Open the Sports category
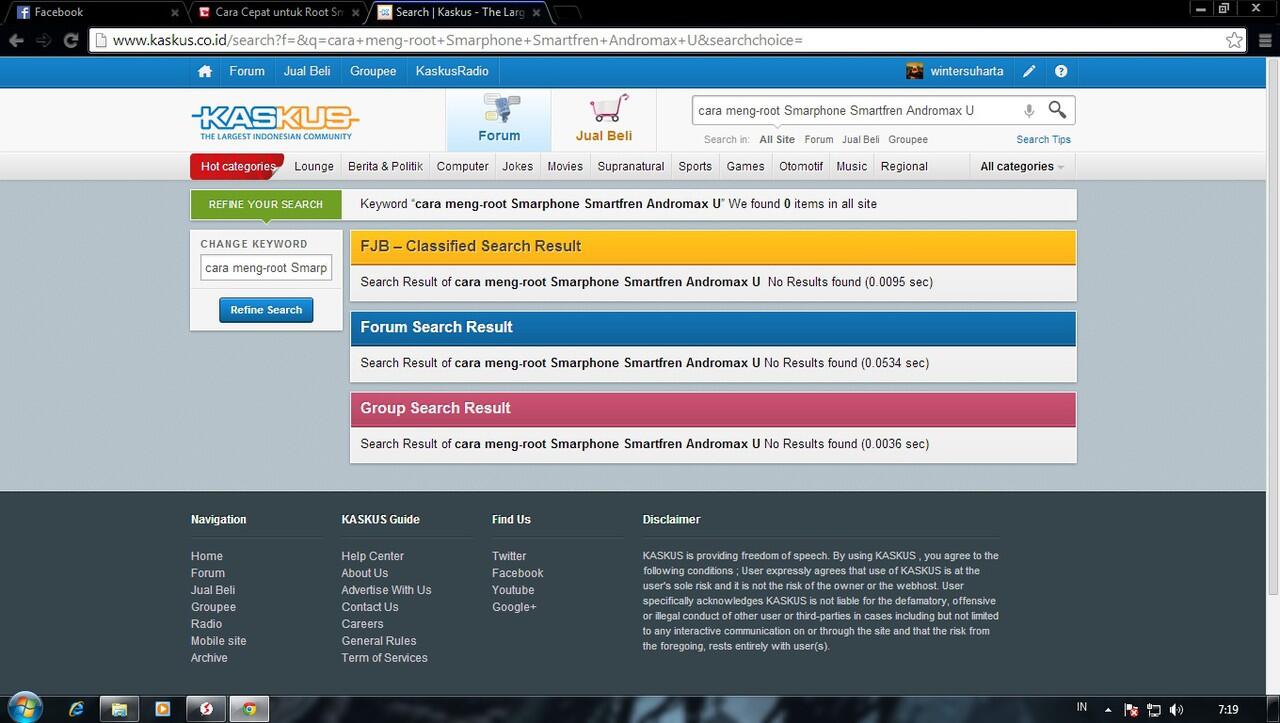The width and height of the screenshot is (1280, 723). [695, 166]
